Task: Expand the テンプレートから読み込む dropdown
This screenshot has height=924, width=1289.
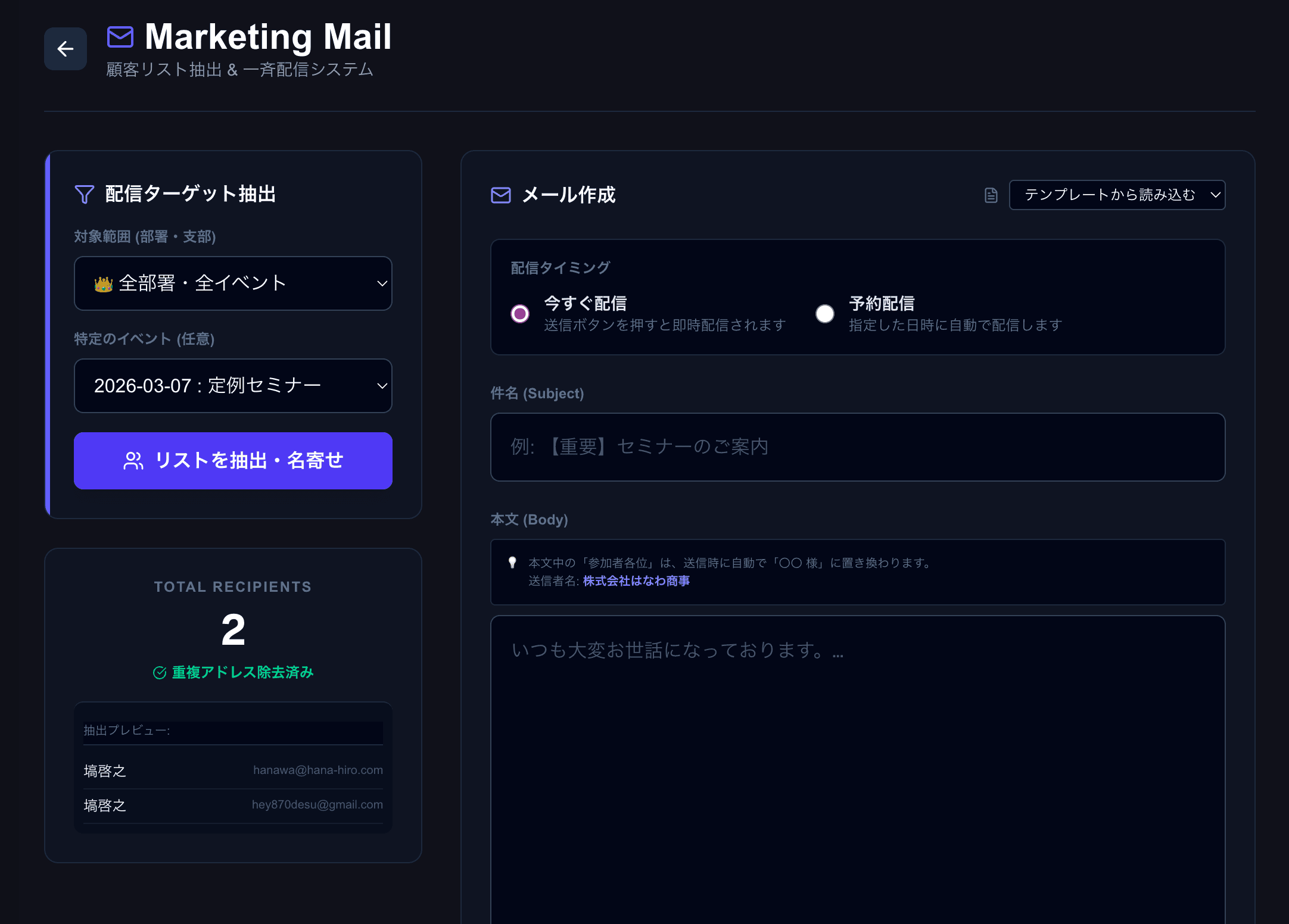Action: (x=1117, y=195)
